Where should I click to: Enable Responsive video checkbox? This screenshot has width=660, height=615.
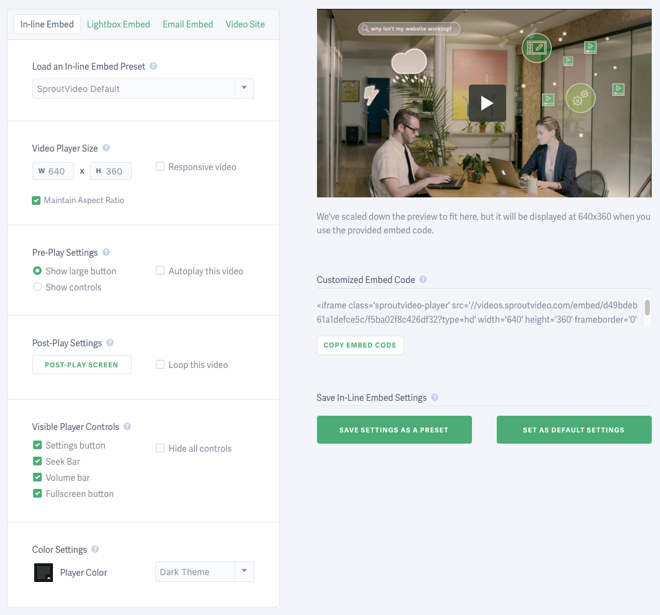[160, 167]
